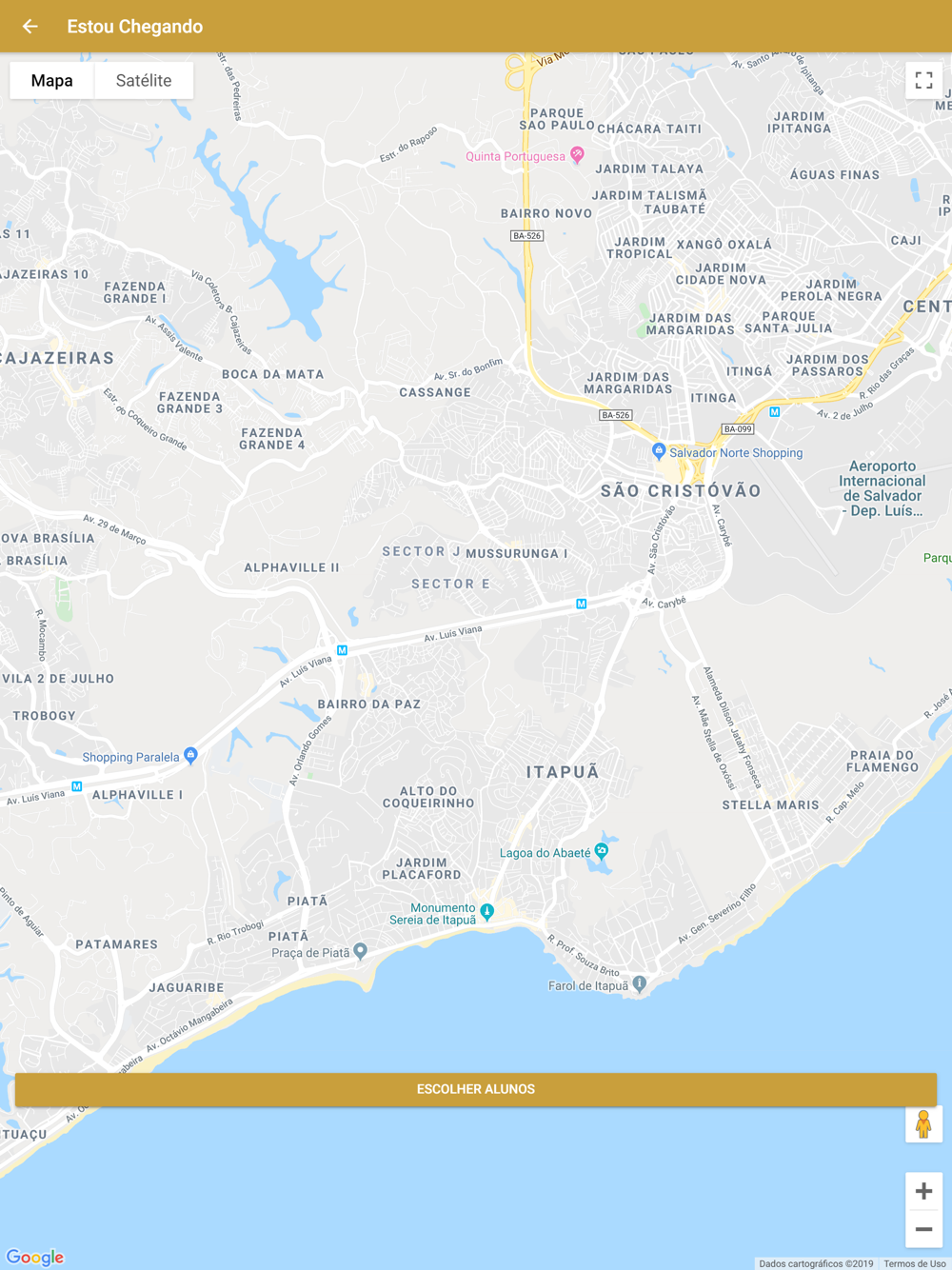Select the Salvador Norte Shopping marker

tap(658, 451)
